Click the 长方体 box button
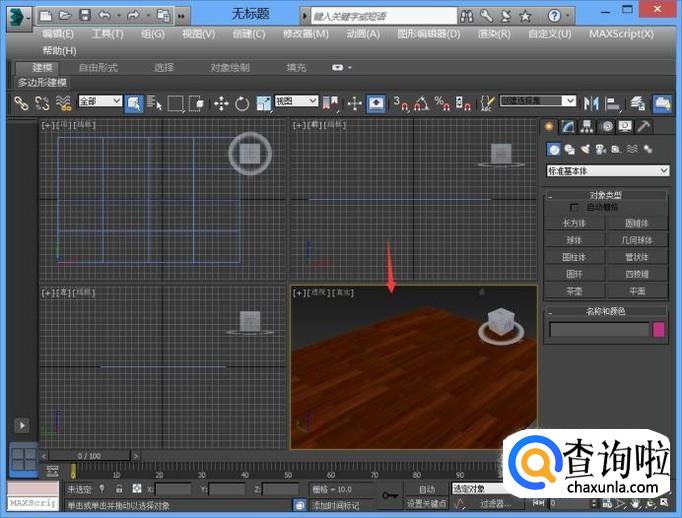This screenshot has height=518, width=682. [x=574, y=223]
